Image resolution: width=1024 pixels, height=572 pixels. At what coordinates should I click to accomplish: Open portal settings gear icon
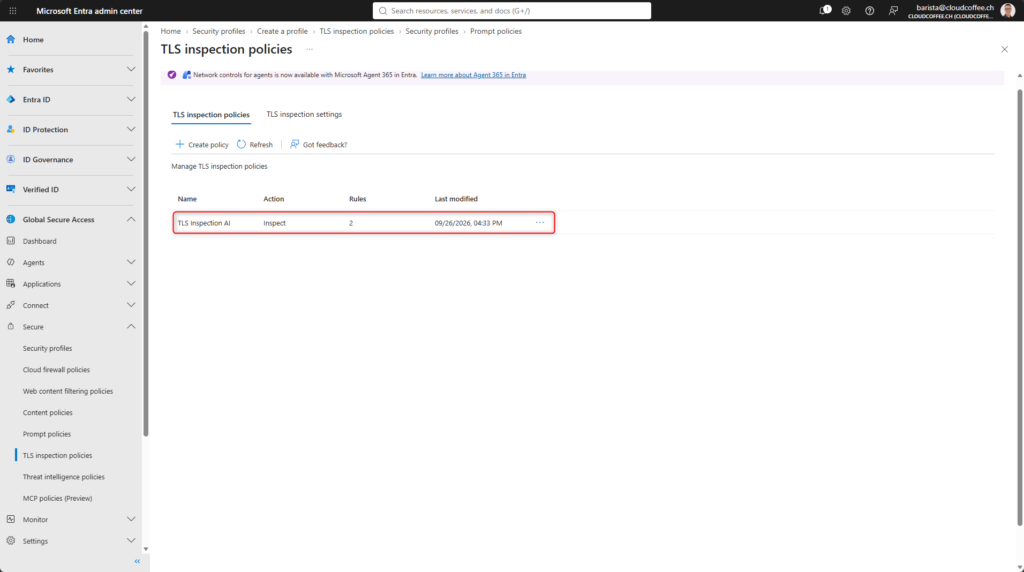point(846,10)
